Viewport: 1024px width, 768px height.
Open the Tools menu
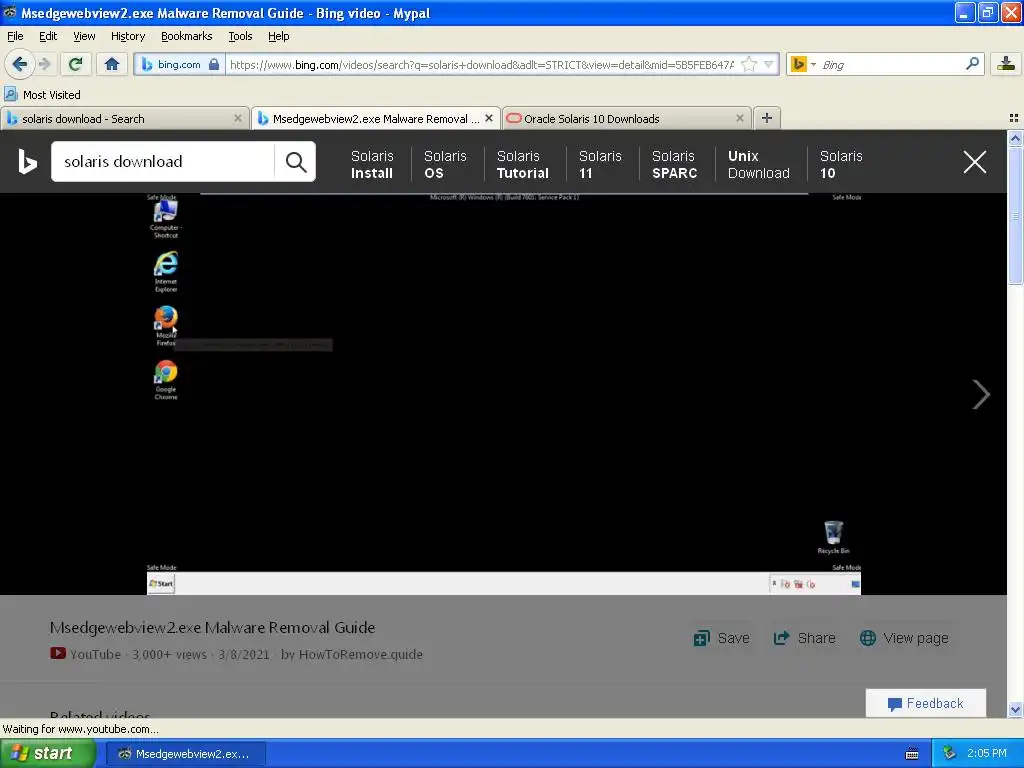[240, 36]
